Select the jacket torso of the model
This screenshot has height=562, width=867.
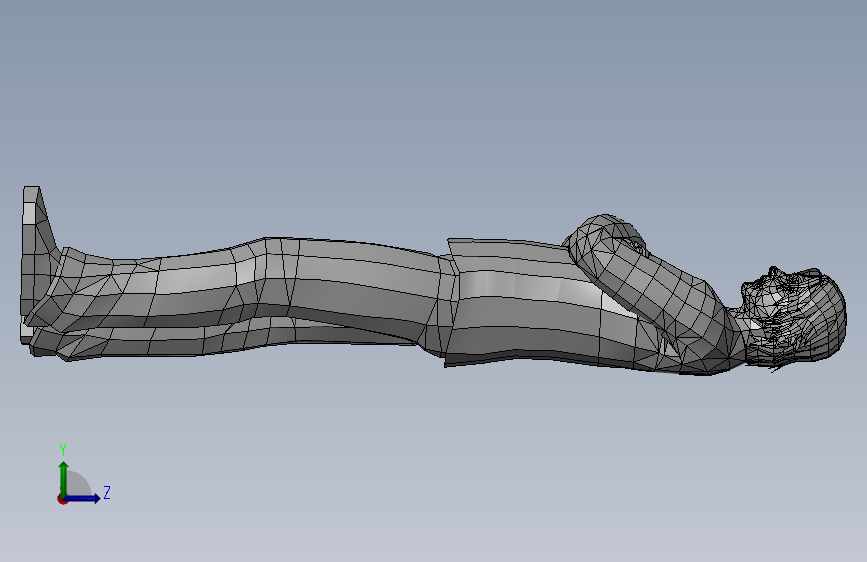tap(553, 304)
